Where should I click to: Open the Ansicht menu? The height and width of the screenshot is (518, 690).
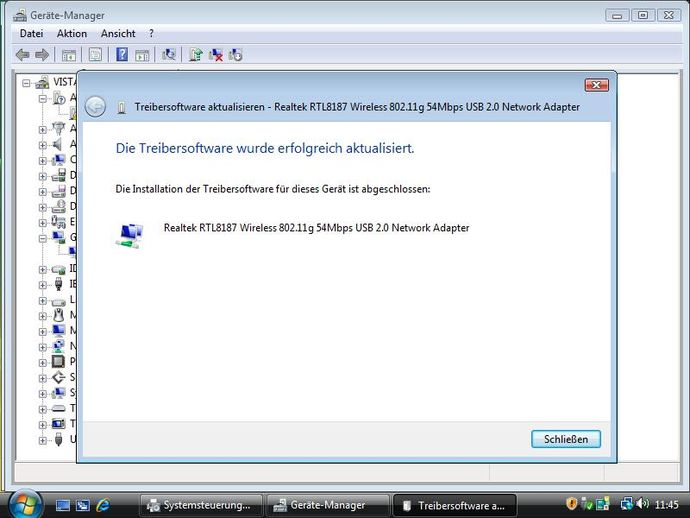tap(118, 33)
